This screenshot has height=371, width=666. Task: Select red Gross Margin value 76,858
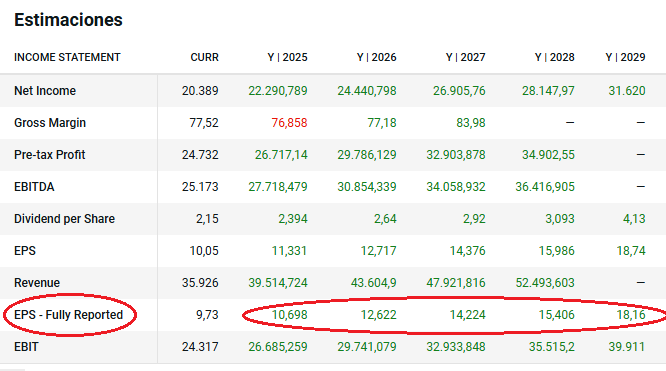click(289, 123)
